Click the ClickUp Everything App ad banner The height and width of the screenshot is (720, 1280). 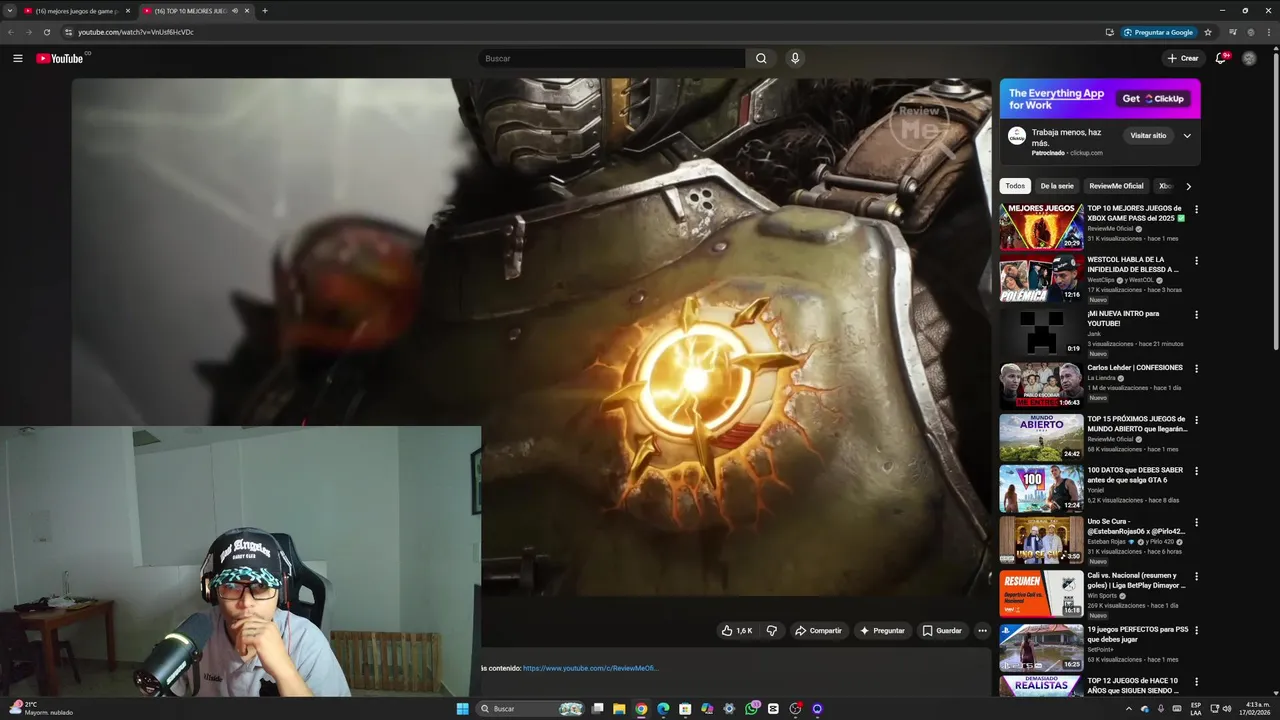[x=1100, y=99]
